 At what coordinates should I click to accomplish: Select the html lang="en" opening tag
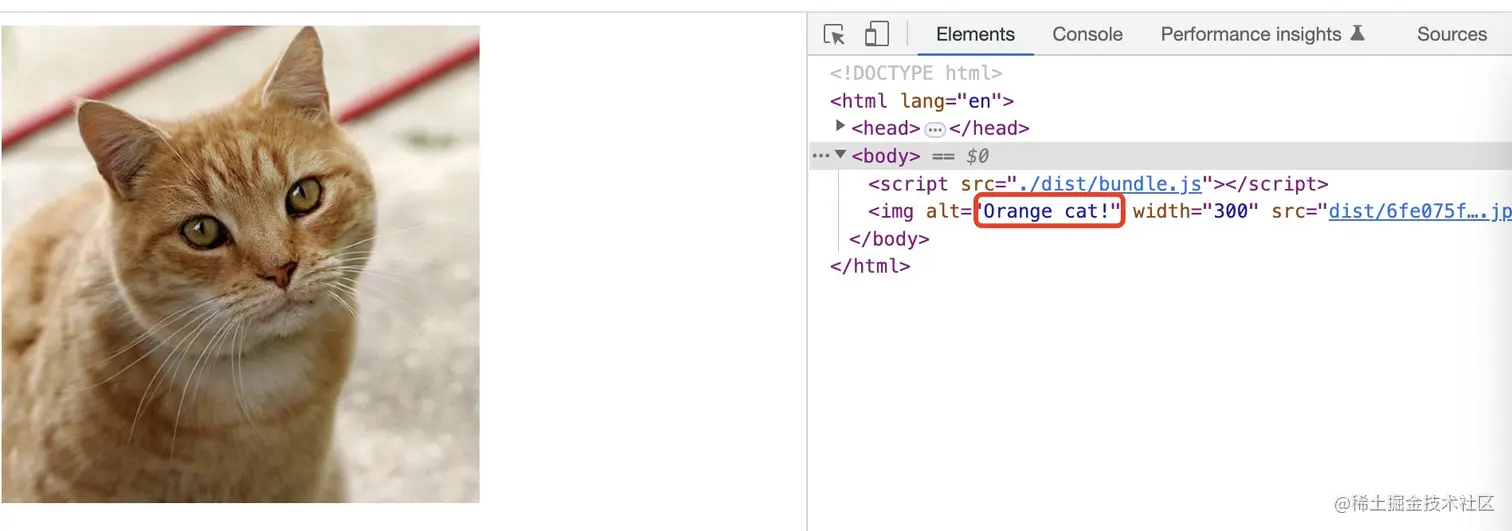pyautogui.click(x=922, y=101)
